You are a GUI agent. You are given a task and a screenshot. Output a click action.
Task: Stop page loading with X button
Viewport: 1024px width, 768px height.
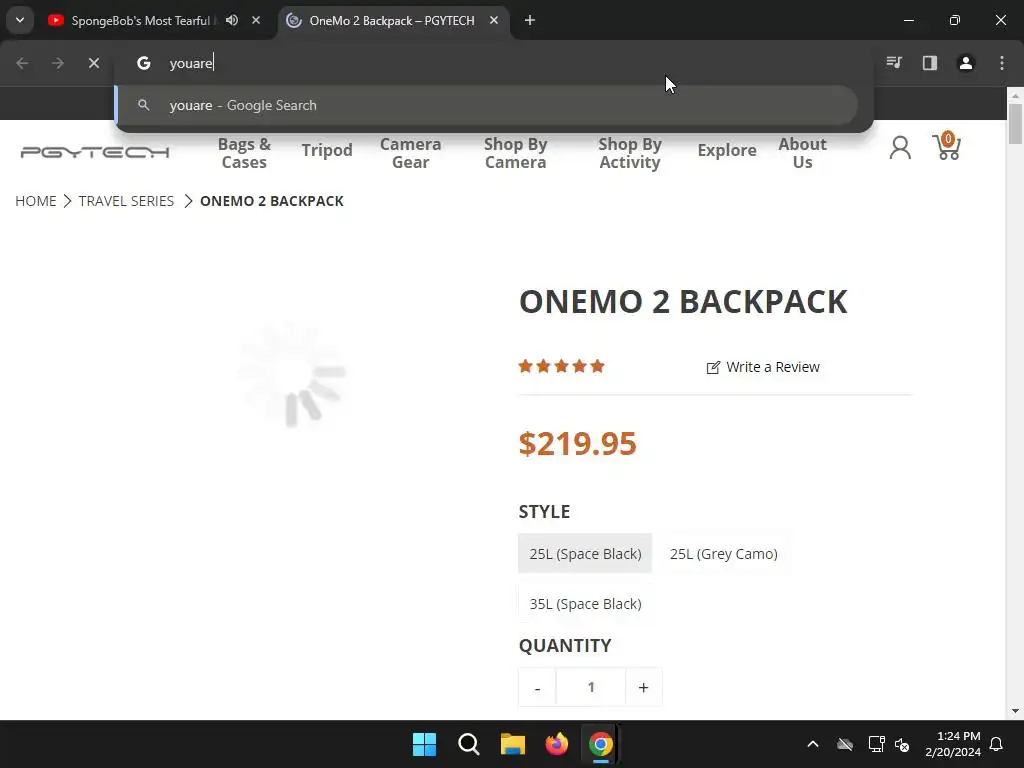coord(94,63)
